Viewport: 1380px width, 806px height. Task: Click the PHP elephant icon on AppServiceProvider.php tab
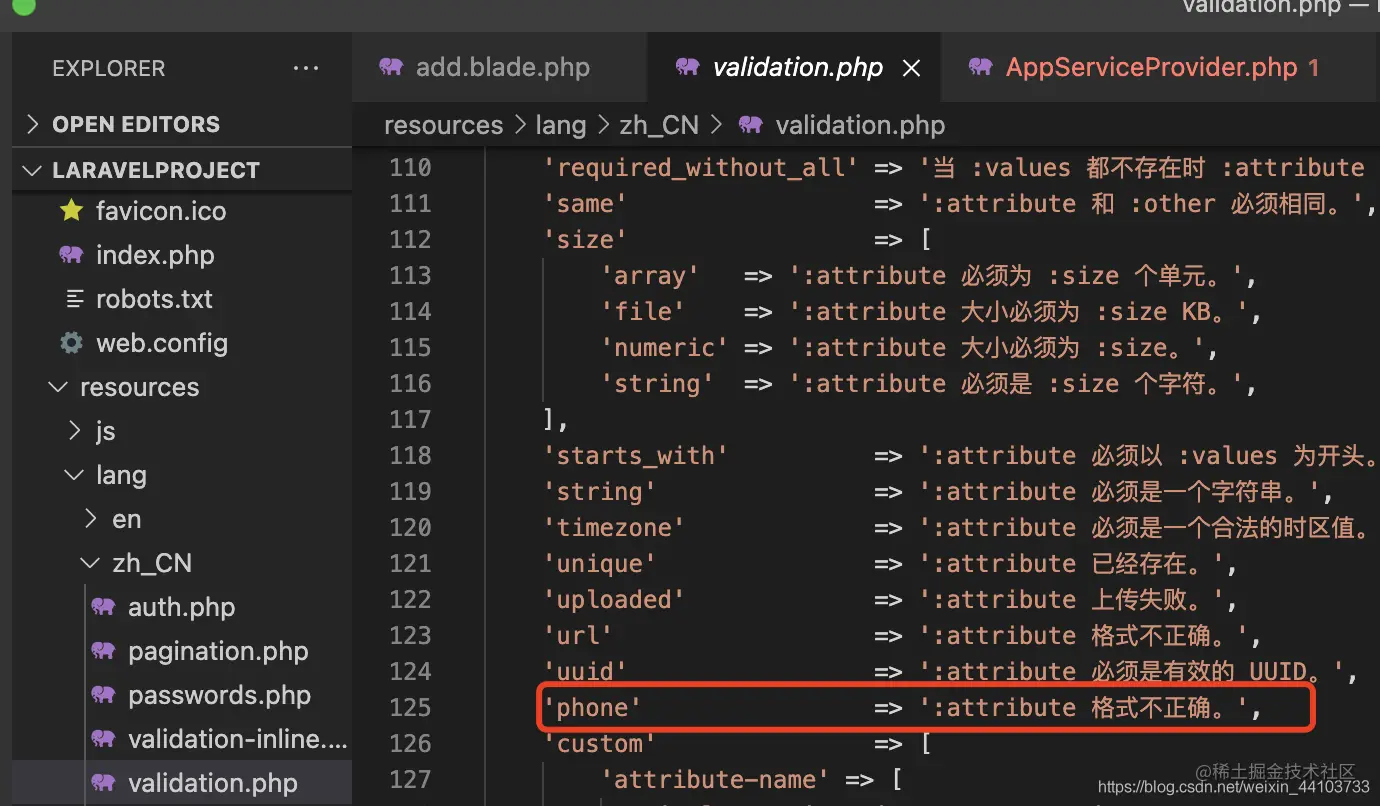click(981, 67)
